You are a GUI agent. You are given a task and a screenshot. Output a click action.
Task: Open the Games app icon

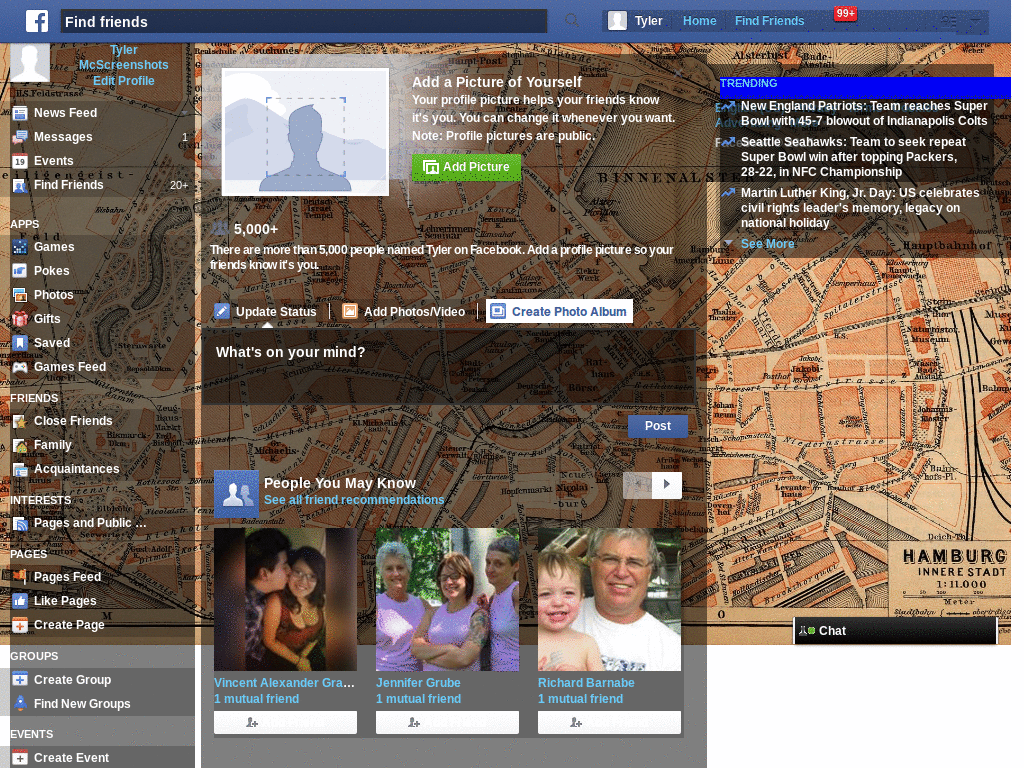point(20,247)
